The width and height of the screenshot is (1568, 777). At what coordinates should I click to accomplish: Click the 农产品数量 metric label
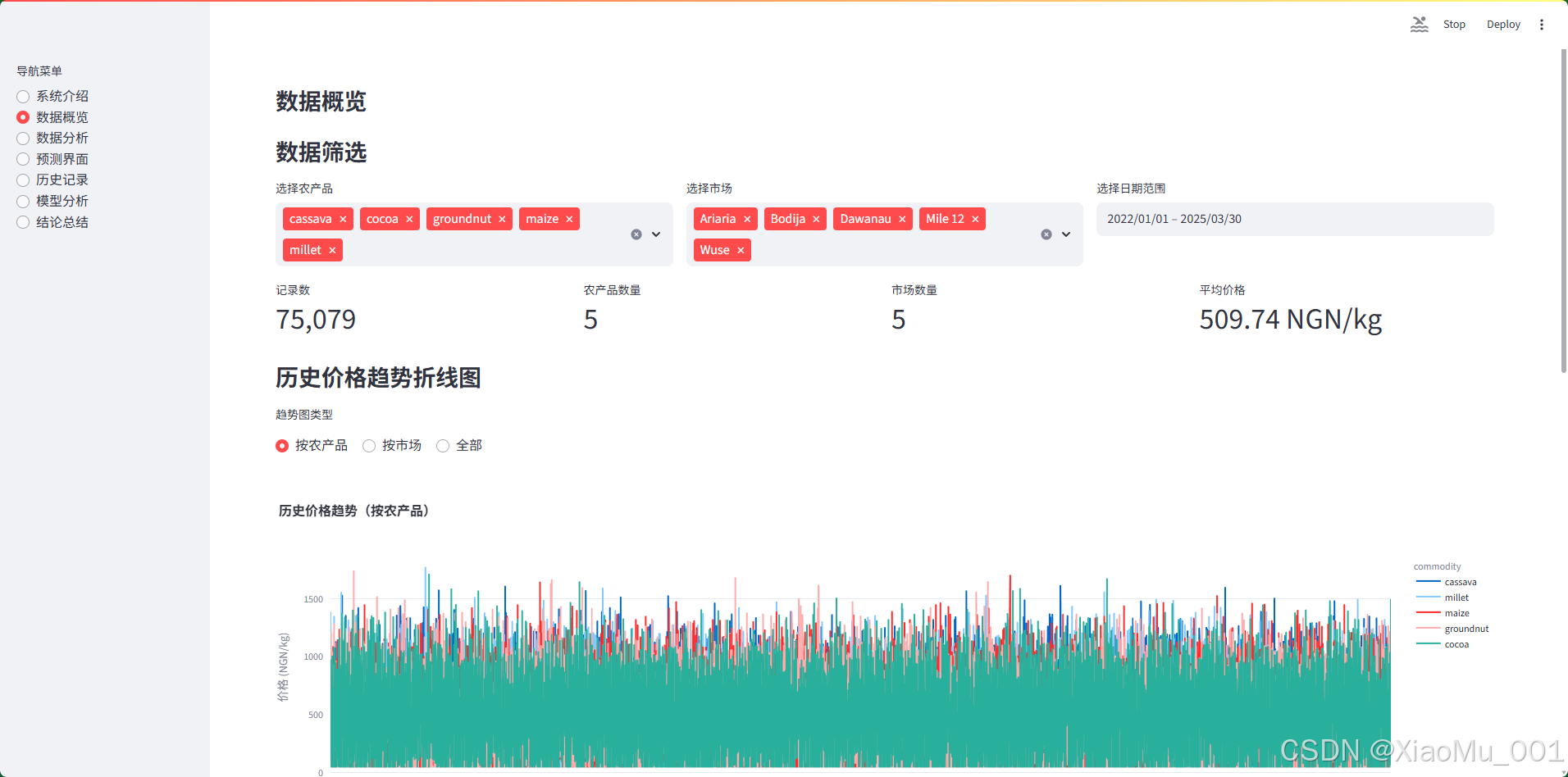coord(613,290)
